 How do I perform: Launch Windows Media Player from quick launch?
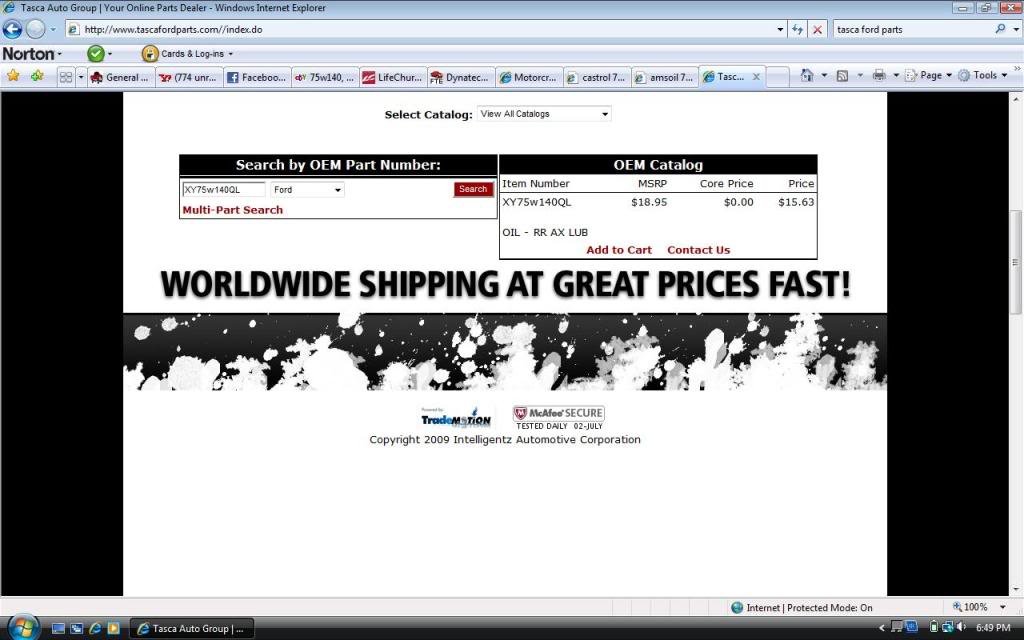tap(113, 628)
